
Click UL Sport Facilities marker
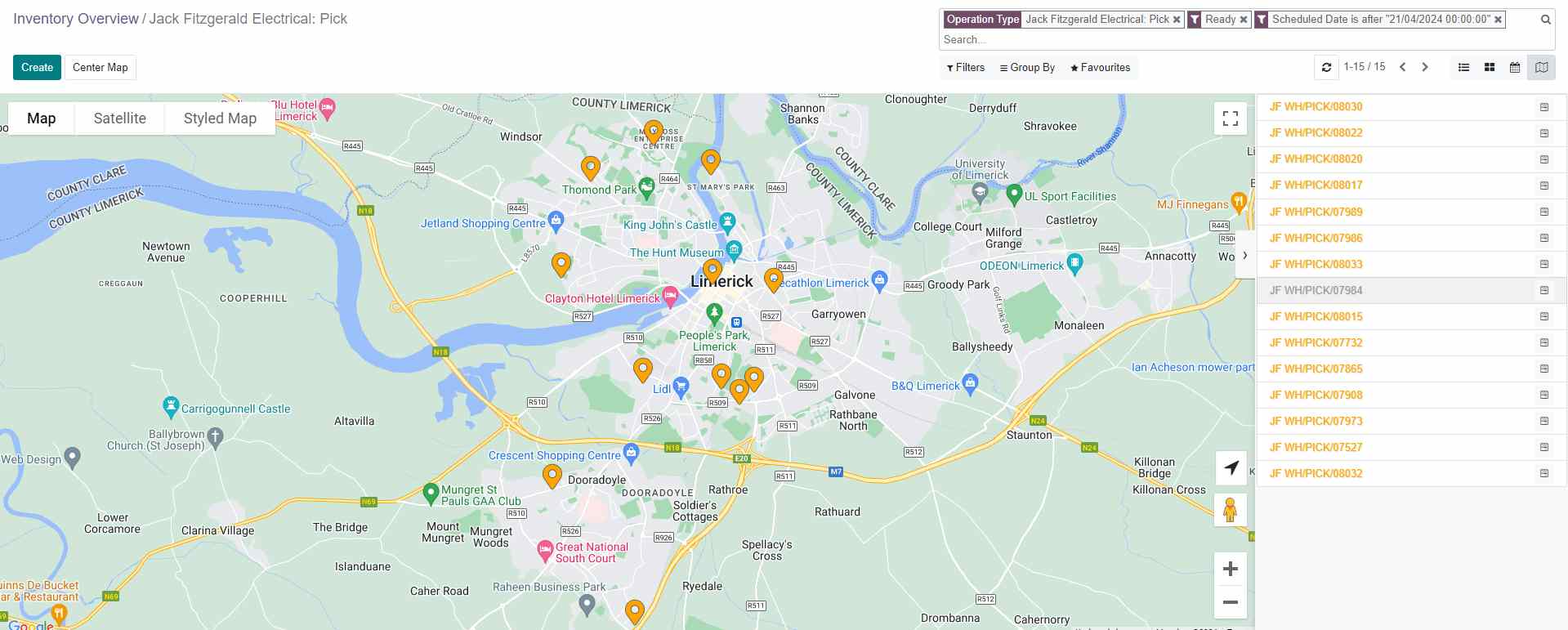pos(1014,194)
